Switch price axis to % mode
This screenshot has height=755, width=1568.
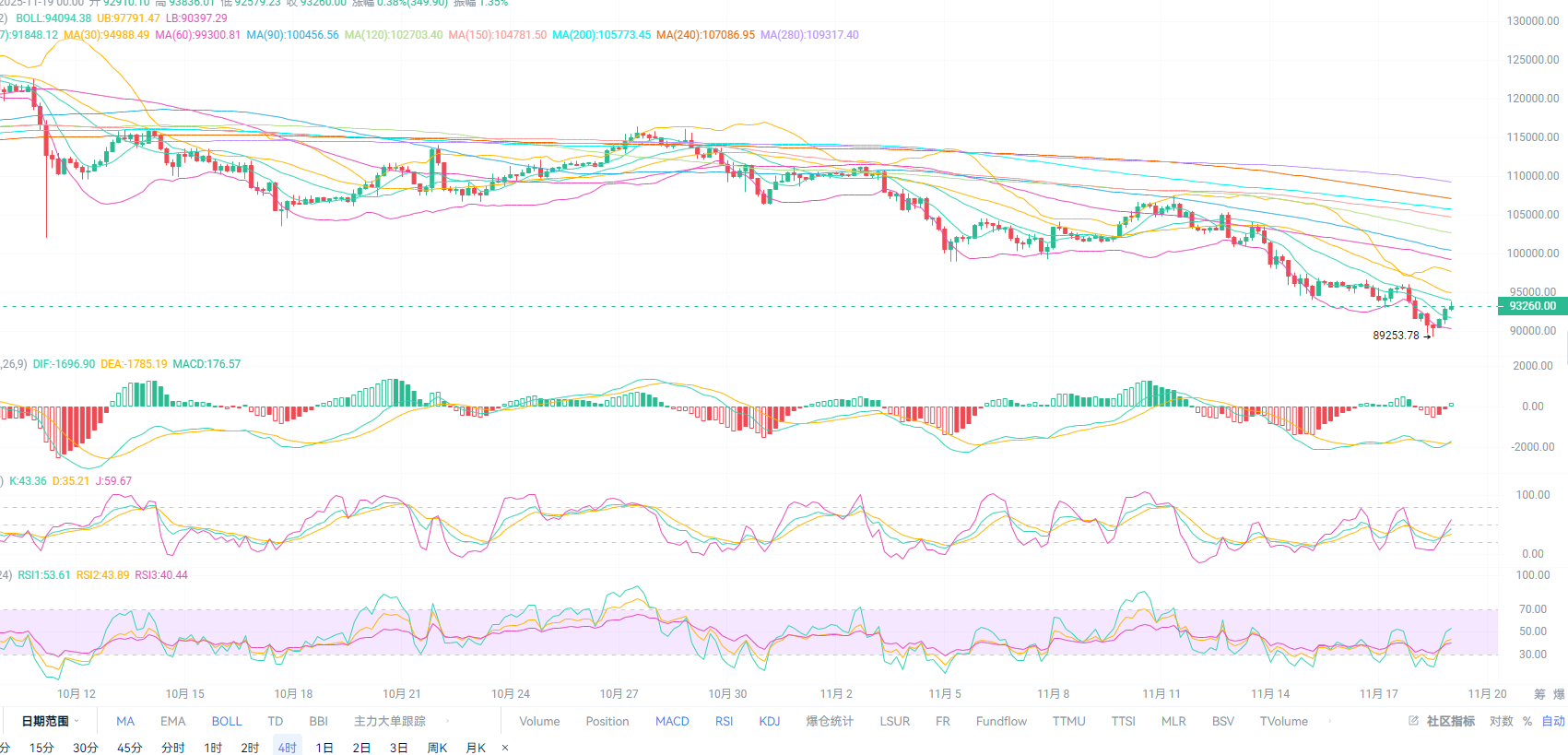(1527, 721)
